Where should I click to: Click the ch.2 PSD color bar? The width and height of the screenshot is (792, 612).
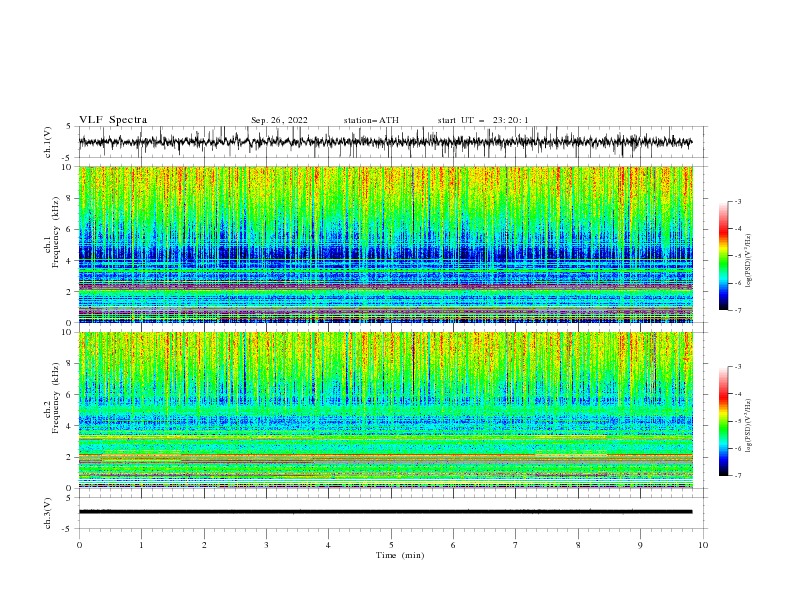click(x=723, y=421)
